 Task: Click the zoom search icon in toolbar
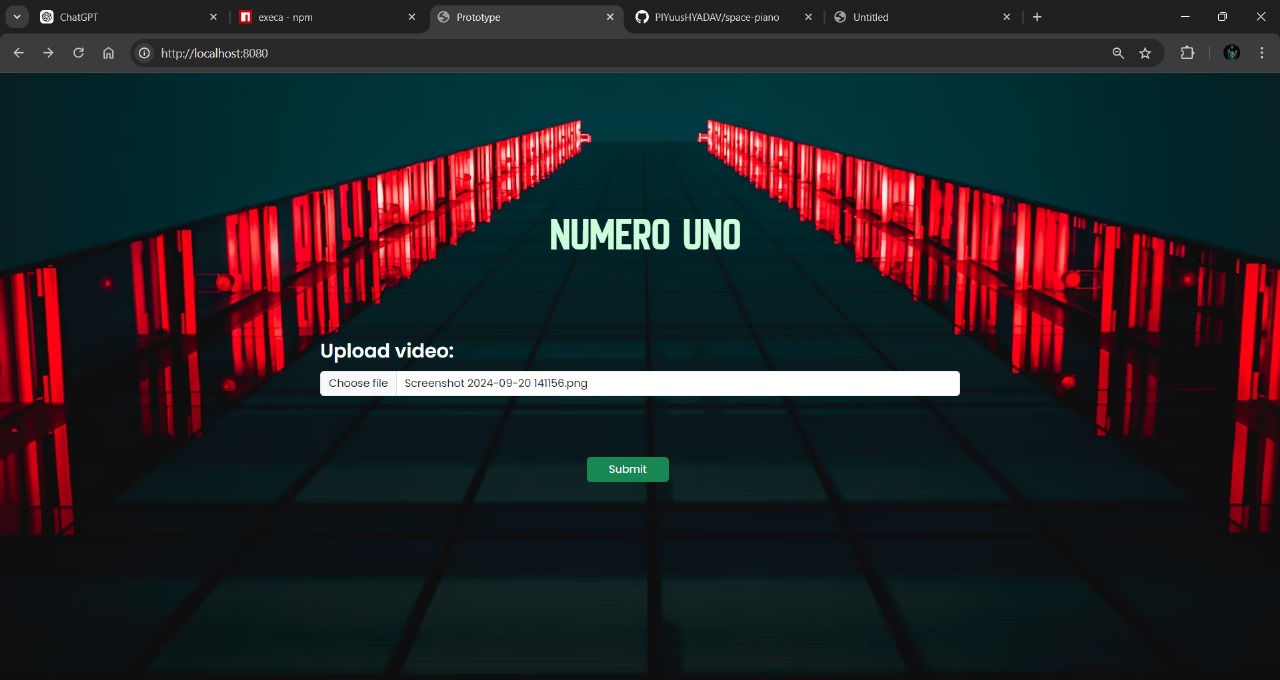[x=1117, y=53]
